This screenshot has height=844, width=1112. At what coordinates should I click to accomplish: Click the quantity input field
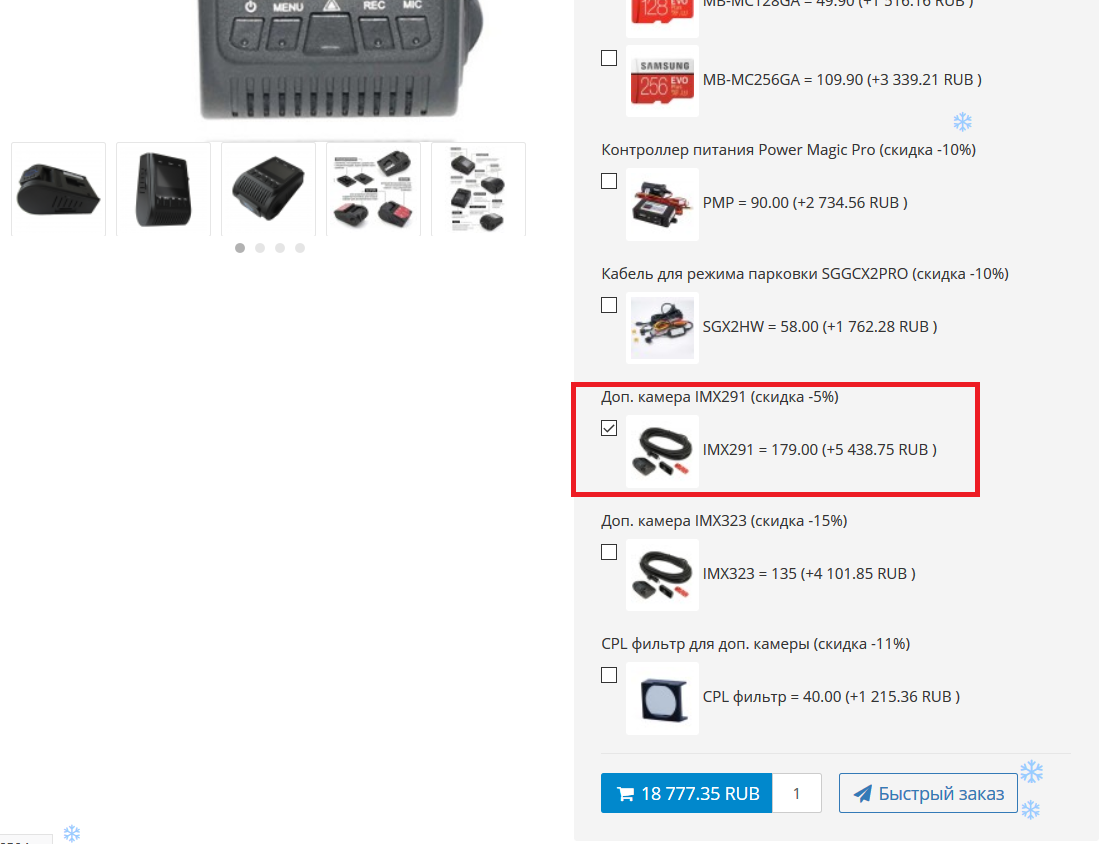point(796,793)
